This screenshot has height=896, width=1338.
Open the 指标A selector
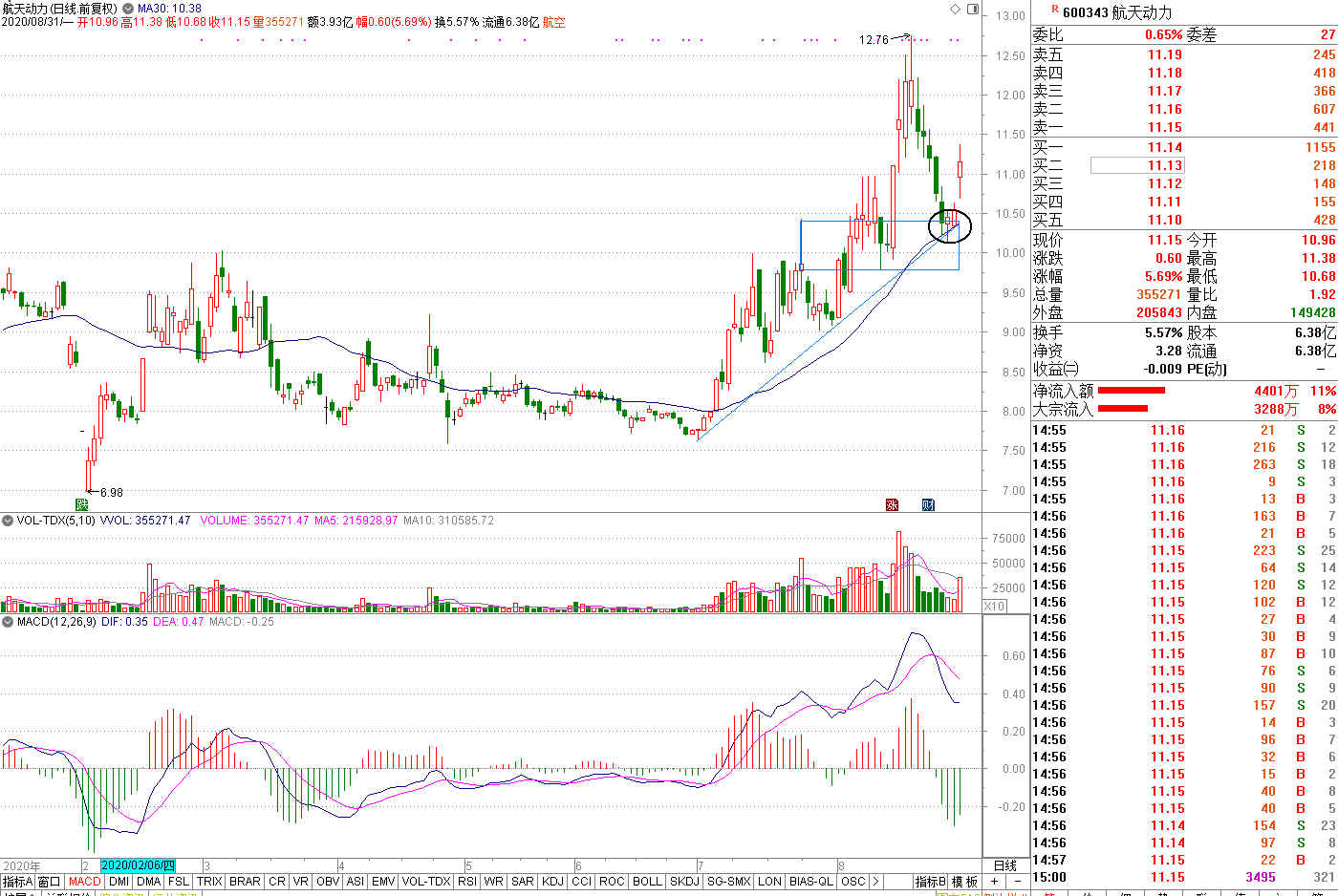point(17,881)
